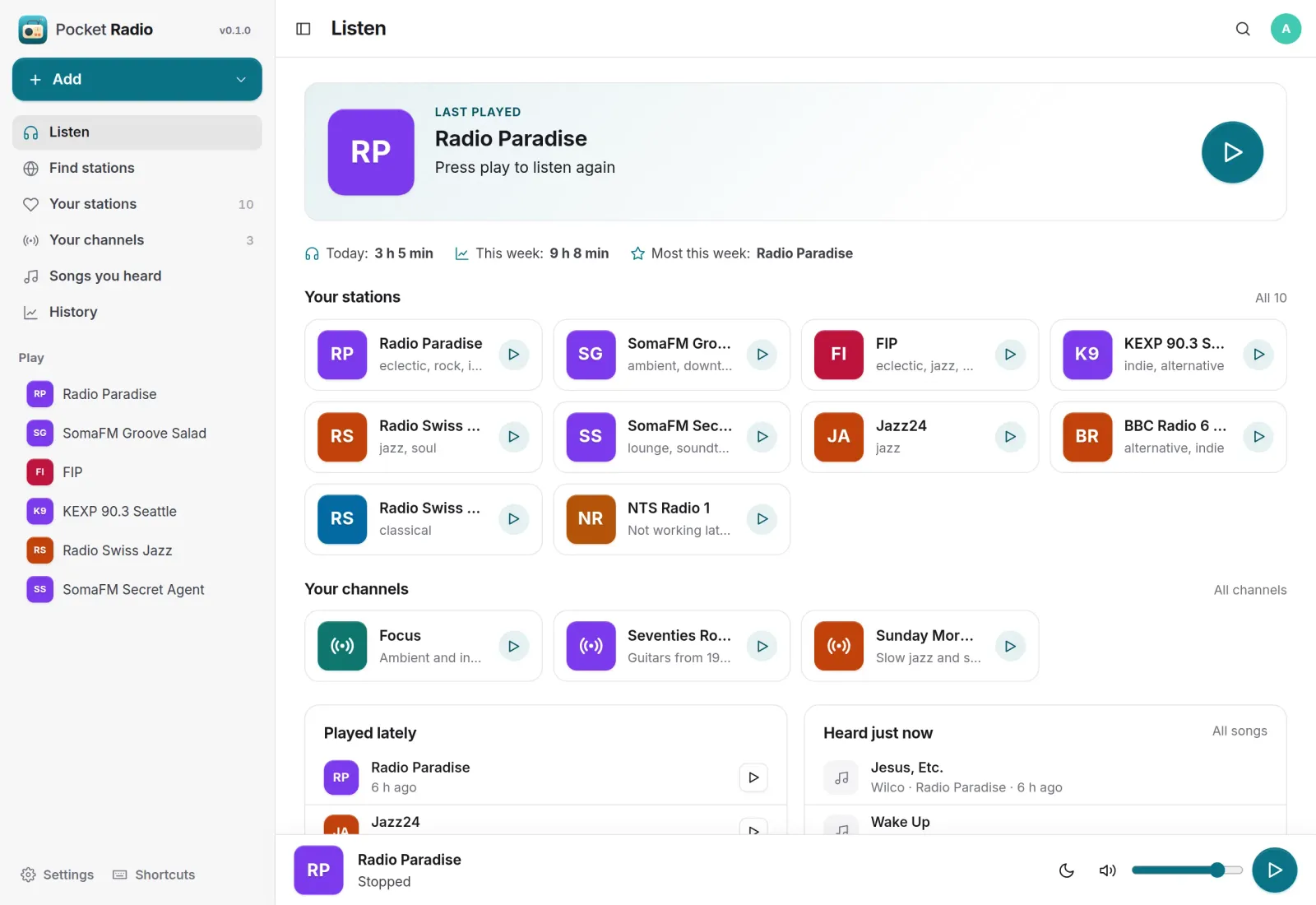The height and width of the screenshot is (905, 1316).
Task: Play KEXP 90.3 Seattle from sidebar
Action: [x=137, y=512]
